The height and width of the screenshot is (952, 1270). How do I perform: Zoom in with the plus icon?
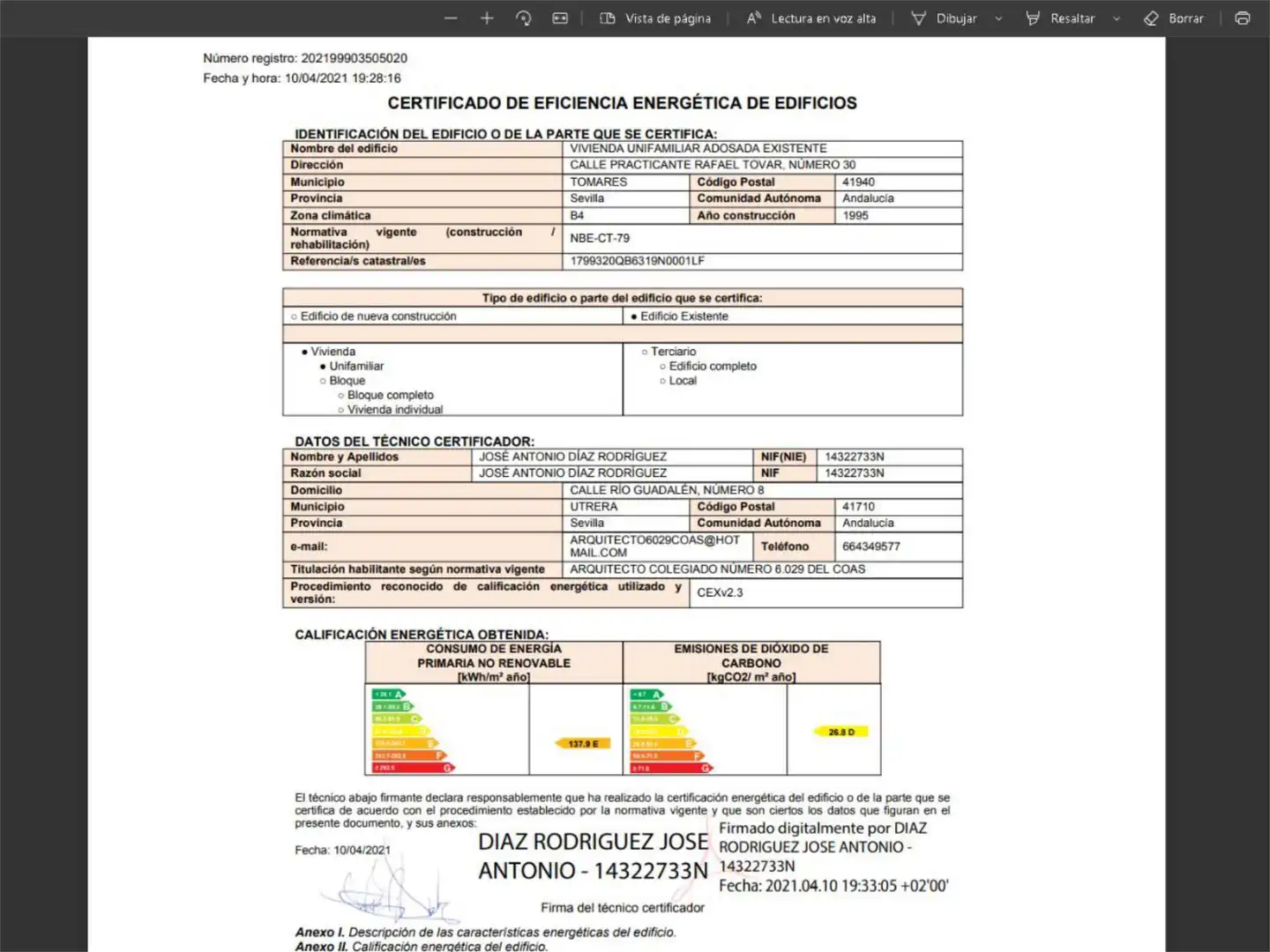(487, 18)
